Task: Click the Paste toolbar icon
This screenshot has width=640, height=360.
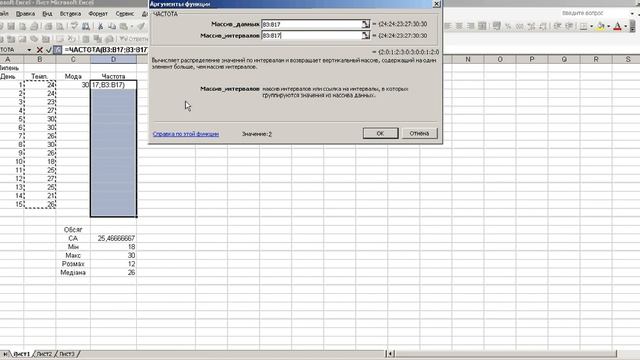Action: [x=124, y=26]
